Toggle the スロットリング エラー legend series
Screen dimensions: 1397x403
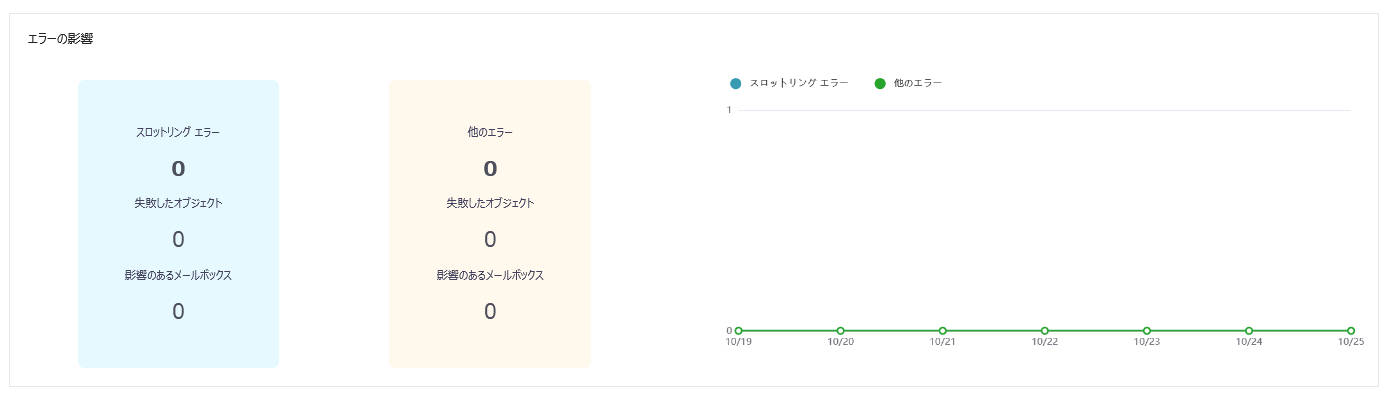click(x=789, y=83)
